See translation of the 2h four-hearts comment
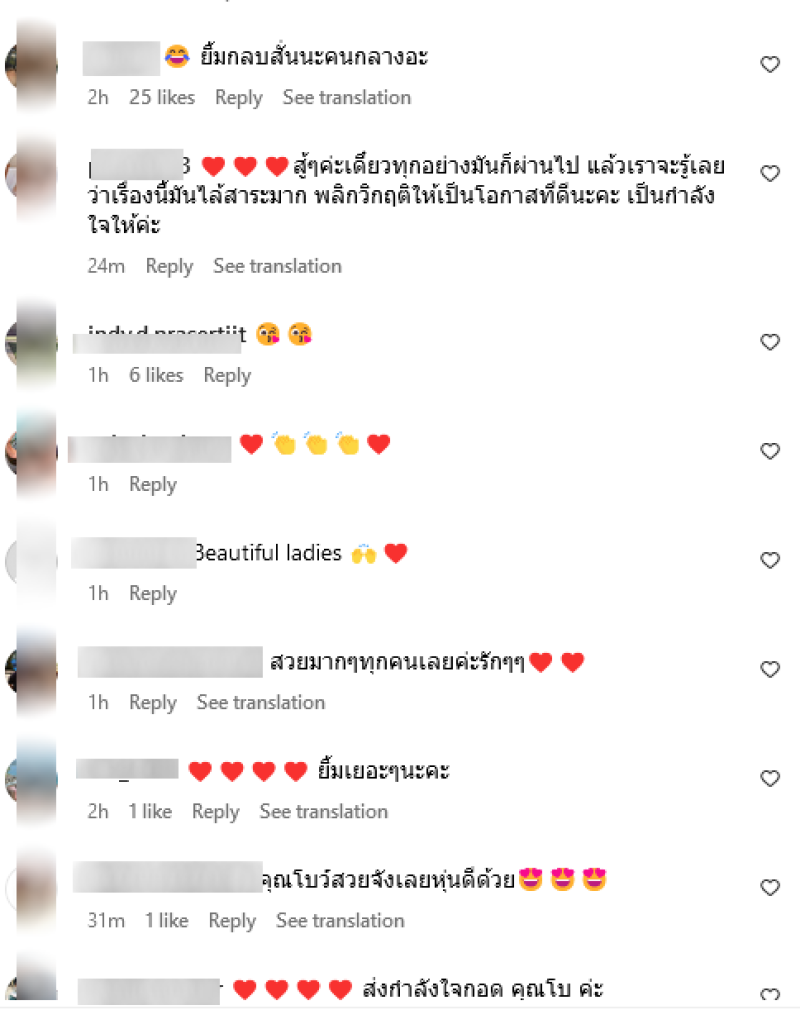 (x=324, y=812)
